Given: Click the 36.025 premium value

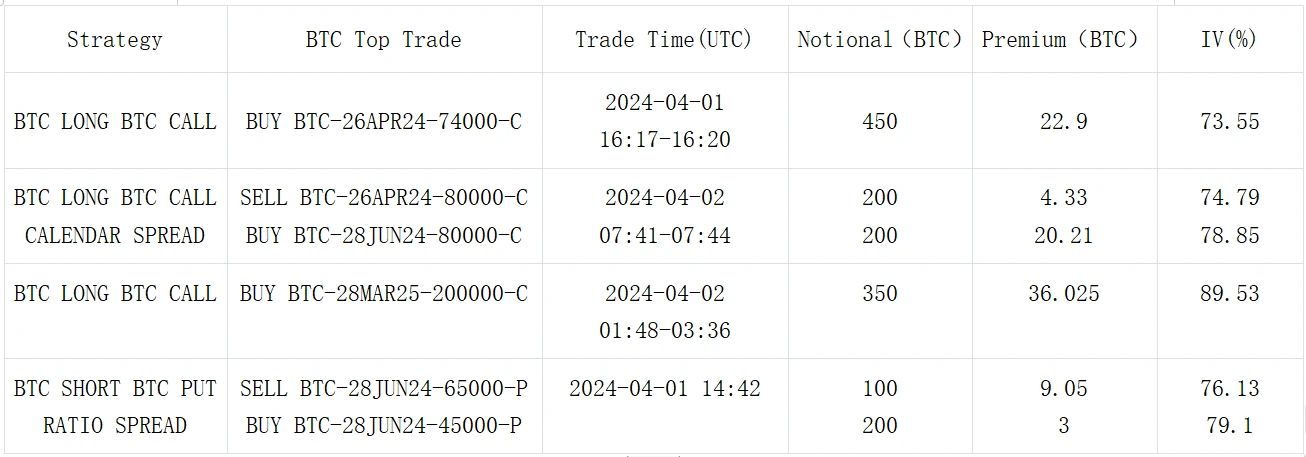Looking at the screenshot, I should point(1063,294).
